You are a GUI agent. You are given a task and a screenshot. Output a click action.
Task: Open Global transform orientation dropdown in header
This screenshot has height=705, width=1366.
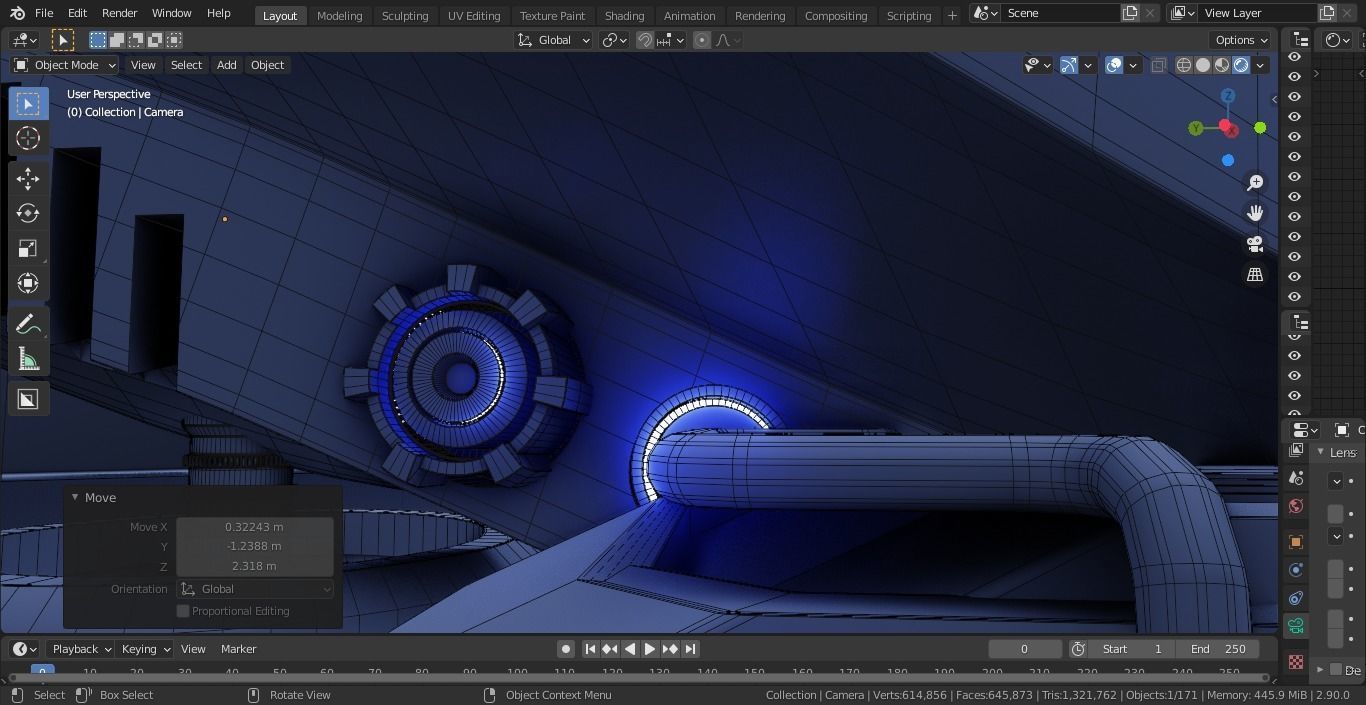pyautogui.click(x=553, y=40)
